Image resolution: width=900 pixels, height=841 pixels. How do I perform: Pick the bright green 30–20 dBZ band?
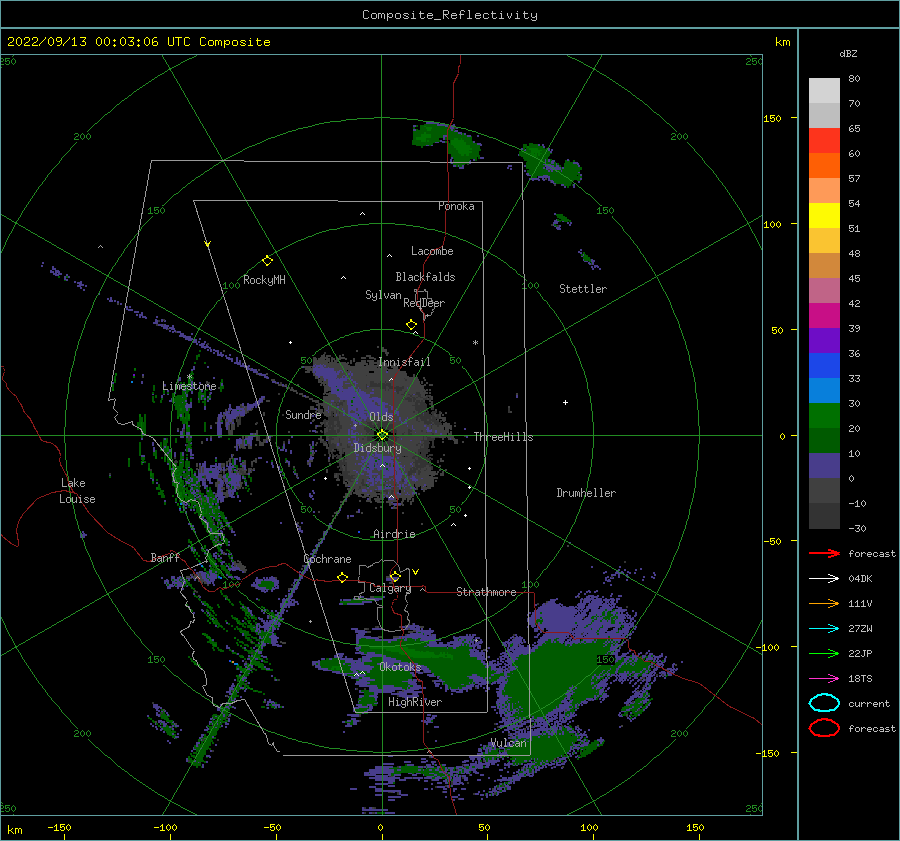824,416
